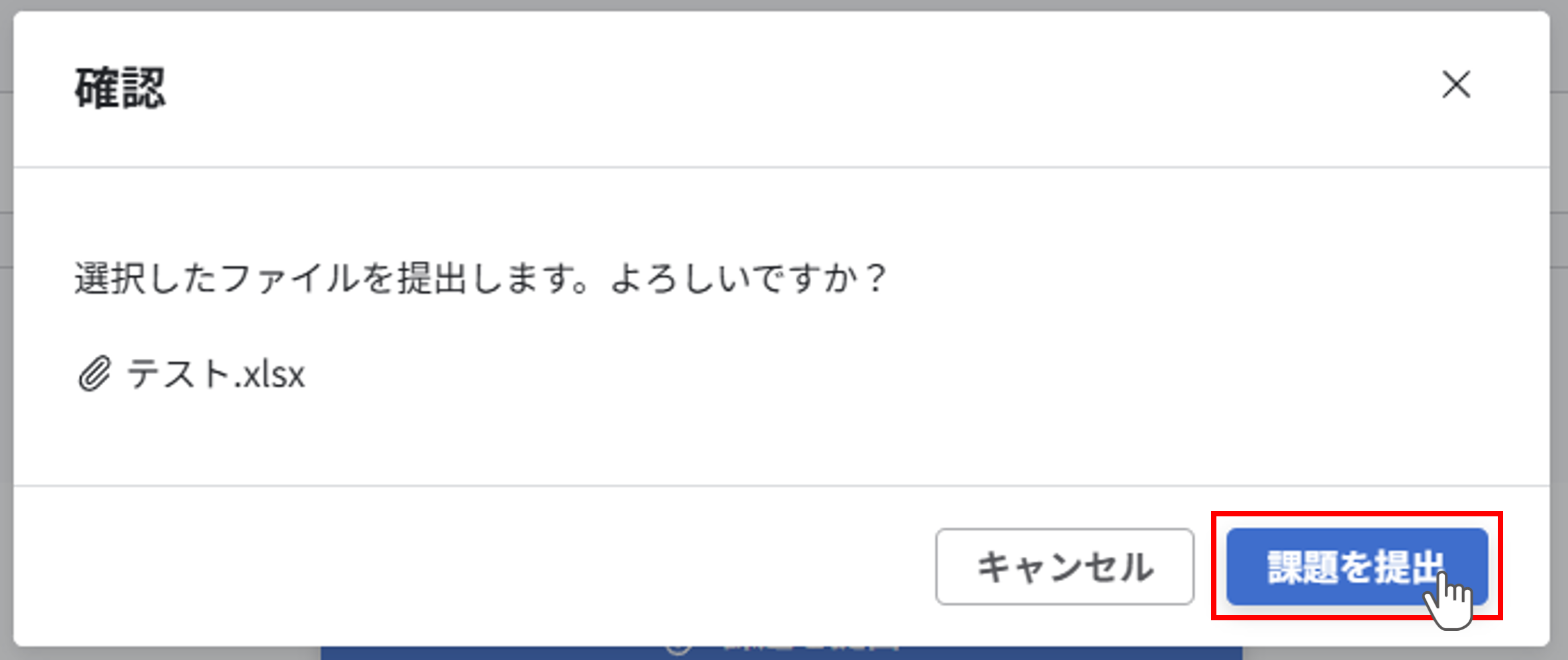
Task: Select the attached file テスト.xlsx
Action: [215, 374]
